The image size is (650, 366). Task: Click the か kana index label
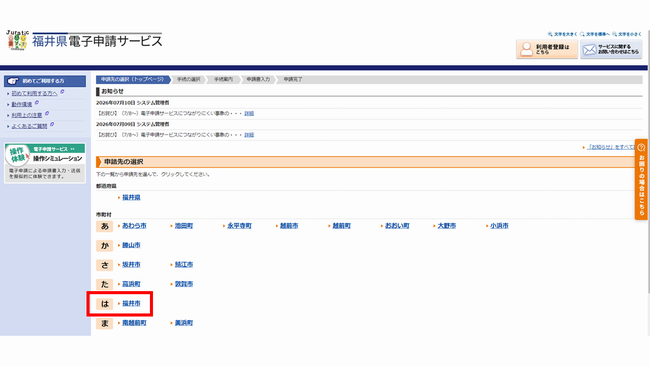click(104, 245)
